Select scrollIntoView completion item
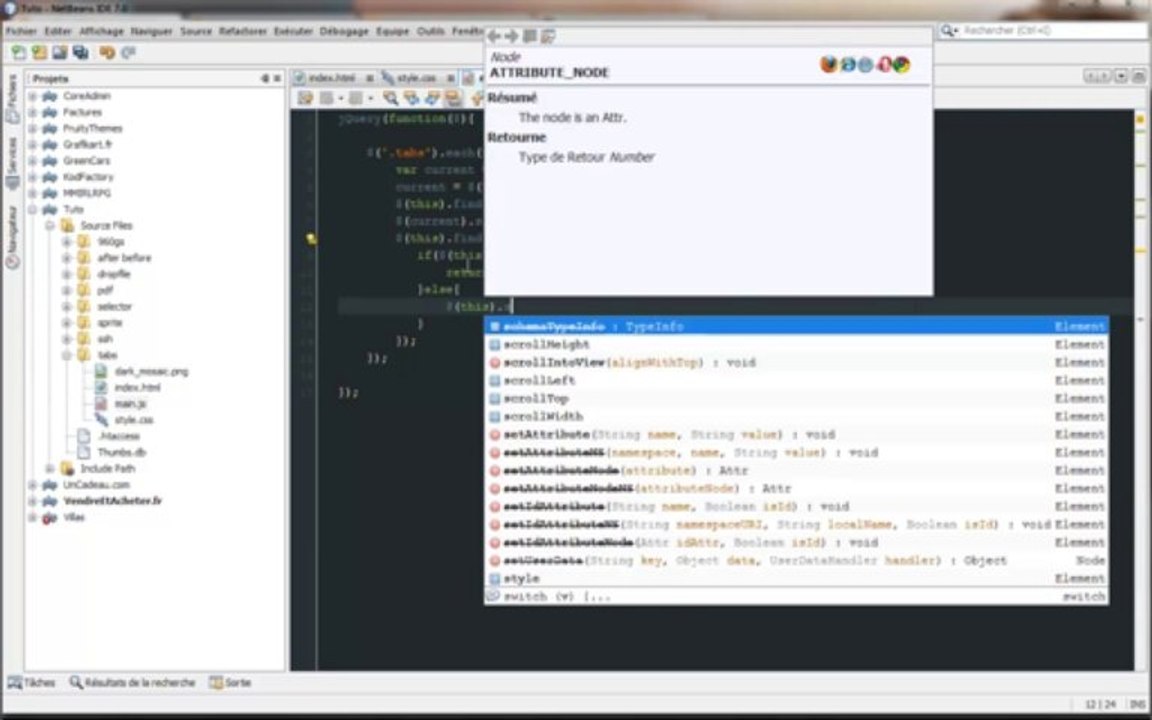The width and height of the screenshot is (1152, 720). point(796,362)
